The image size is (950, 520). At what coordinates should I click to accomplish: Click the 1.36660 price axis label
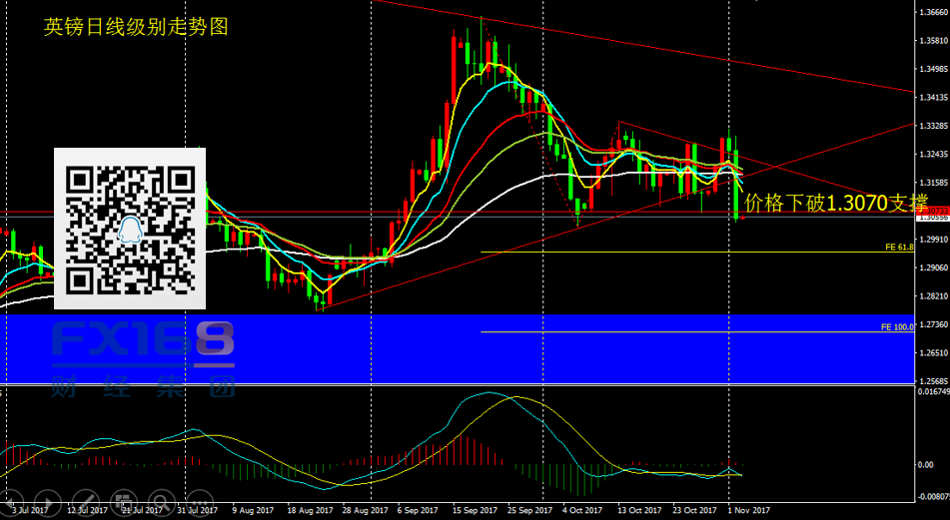pyautogui.click(x=932, y=12)
